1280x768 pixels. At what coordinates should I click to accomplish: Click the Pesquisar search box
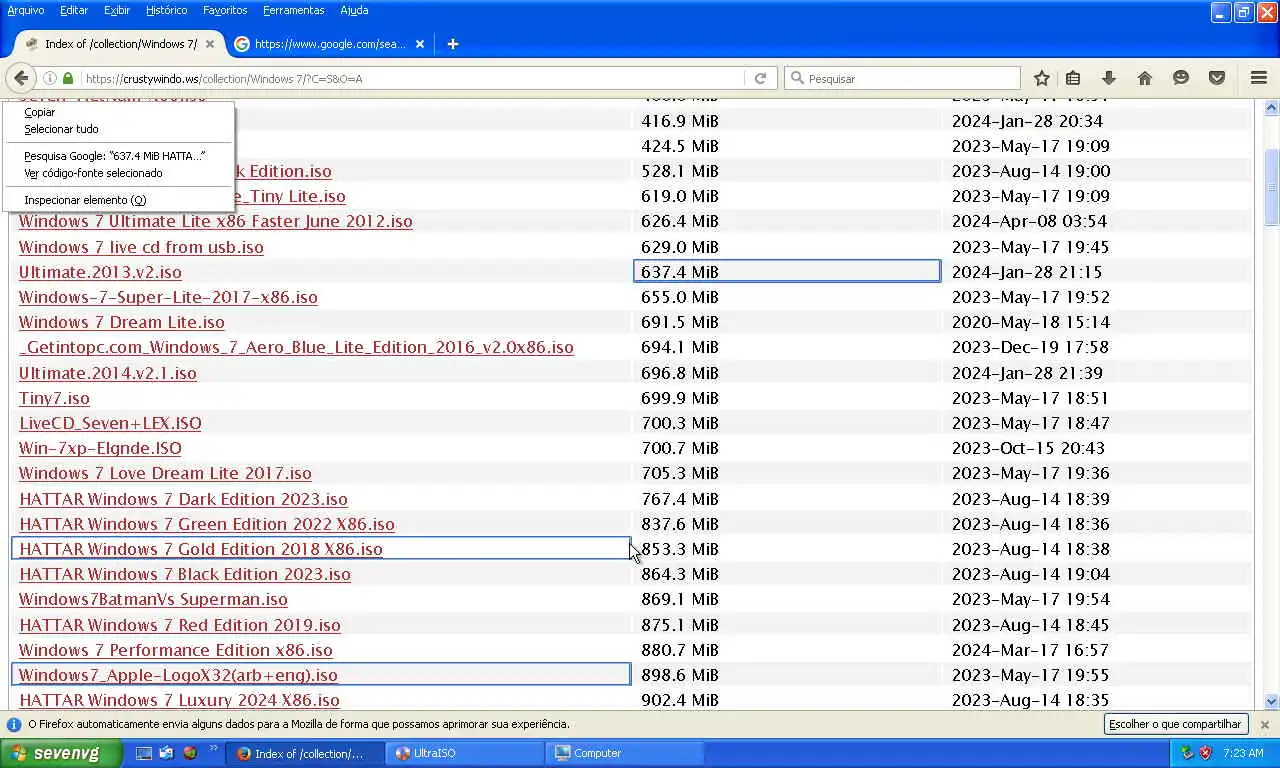(903, 78)
